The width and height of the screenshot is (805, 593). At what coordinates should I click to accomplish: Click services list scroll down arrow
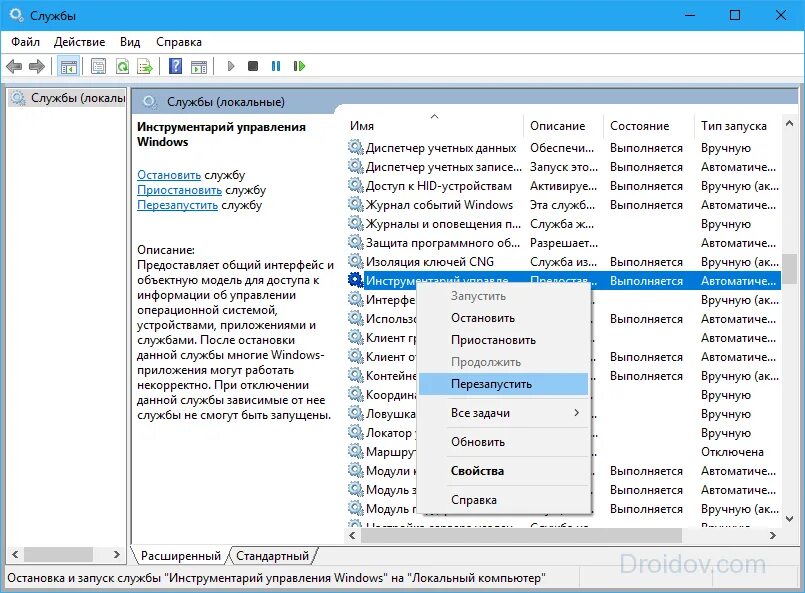[x=790, y=519]
